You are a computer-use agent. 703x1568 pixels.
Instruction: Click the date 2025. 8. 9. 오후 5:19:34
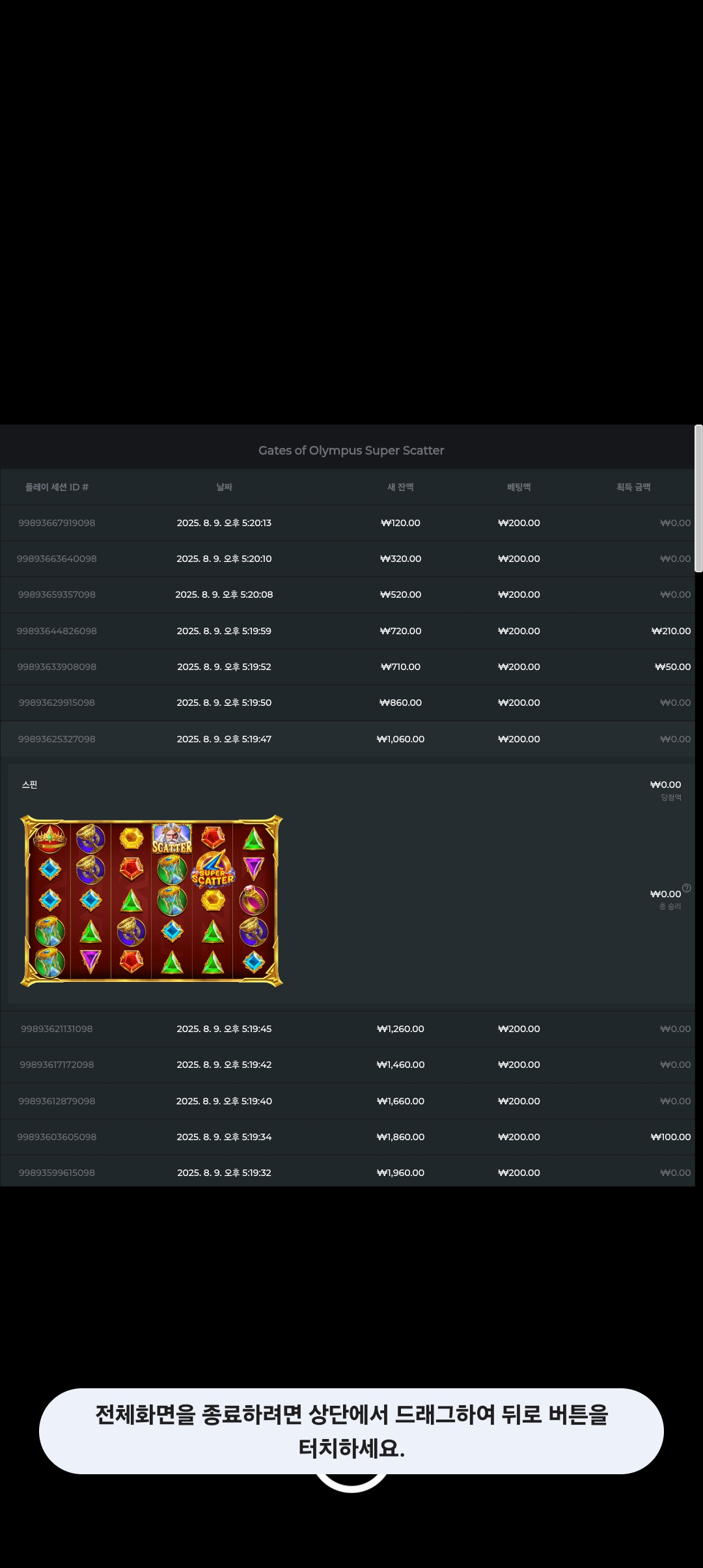[x=224, y=1137]
